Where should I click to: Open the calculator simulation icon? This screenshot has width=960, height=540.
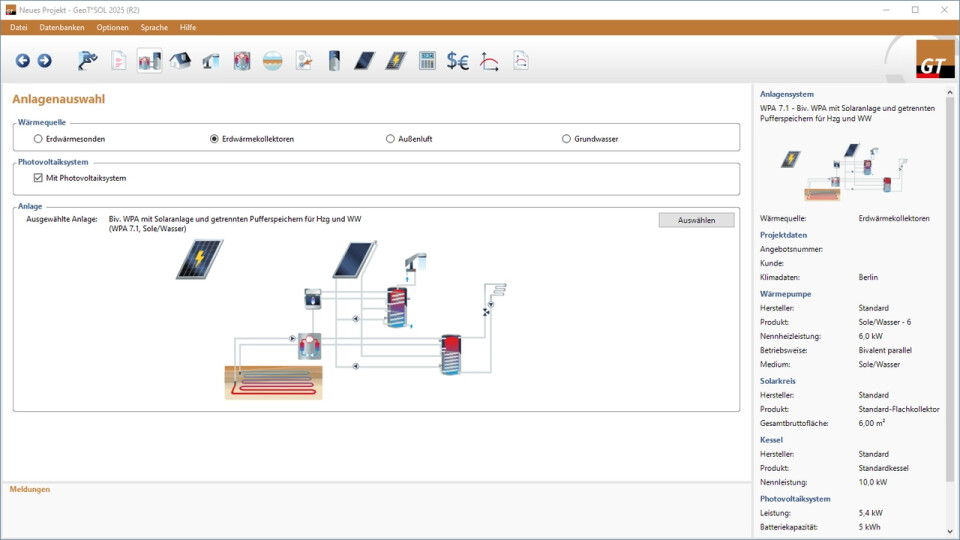427,61
